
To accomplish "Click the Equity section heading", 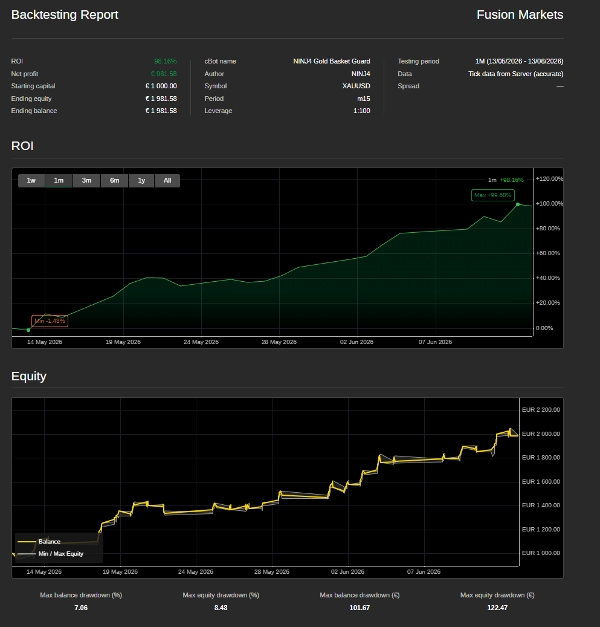I will coord(29,376).
